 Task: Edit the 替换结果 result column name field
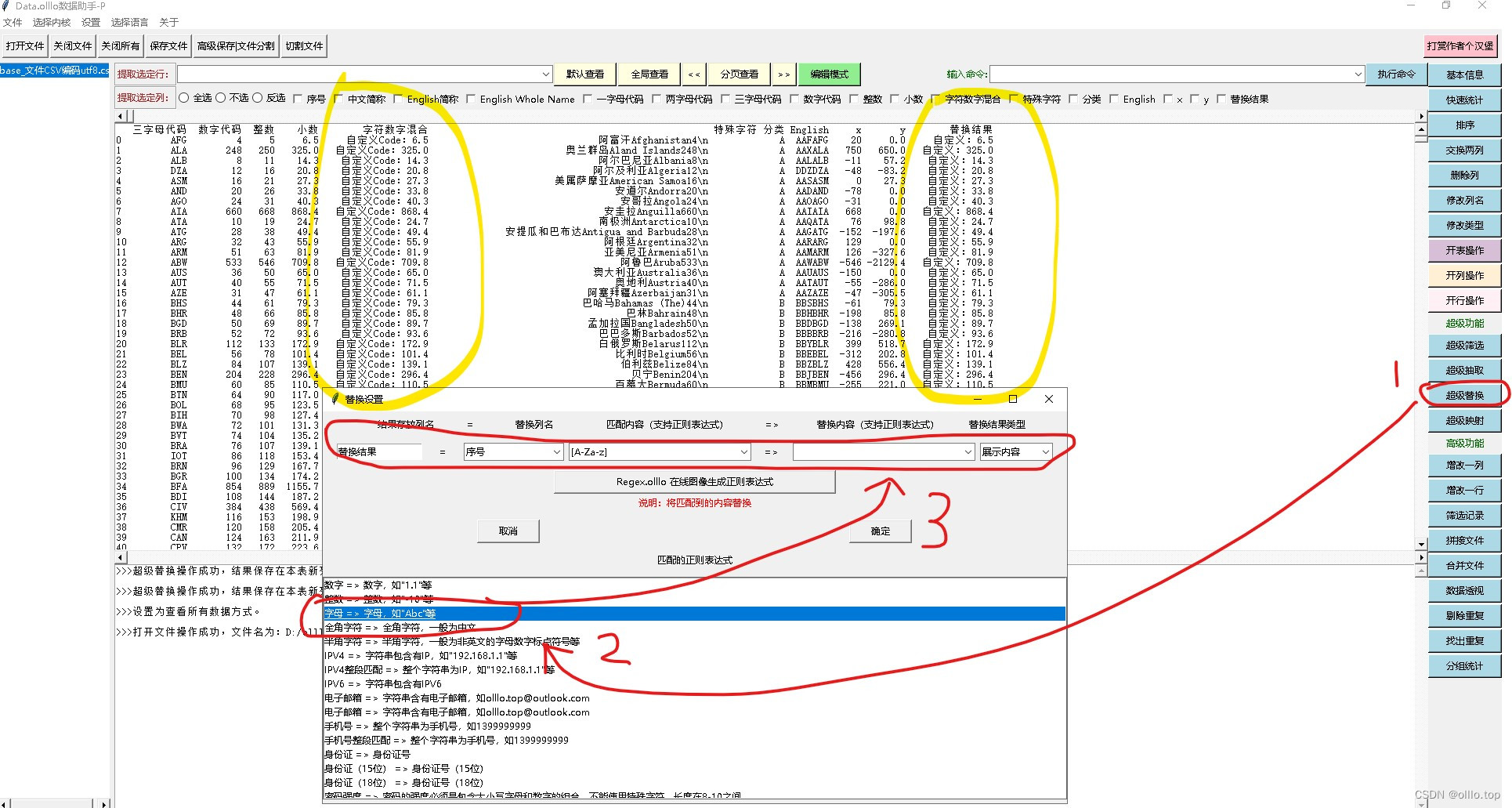(x=379, y=452)
